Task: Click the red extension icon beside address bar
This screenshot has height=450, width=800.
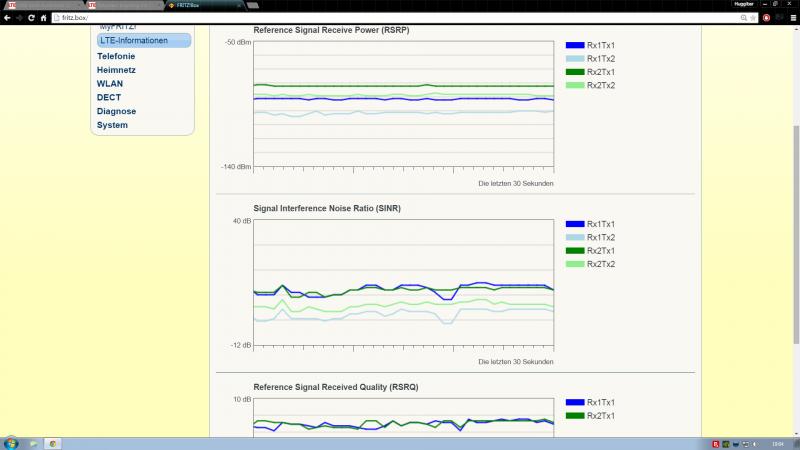Action: (766, 18)
